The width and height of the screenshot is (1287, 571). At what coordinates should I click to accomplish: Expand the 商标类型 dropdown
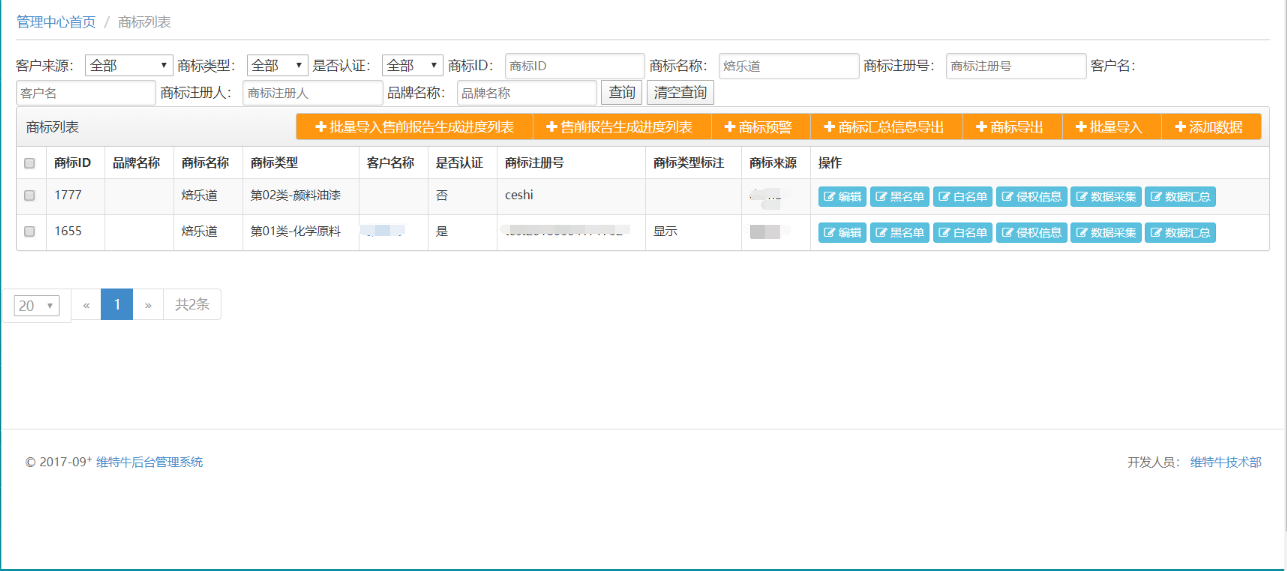(x=277, y=66)
